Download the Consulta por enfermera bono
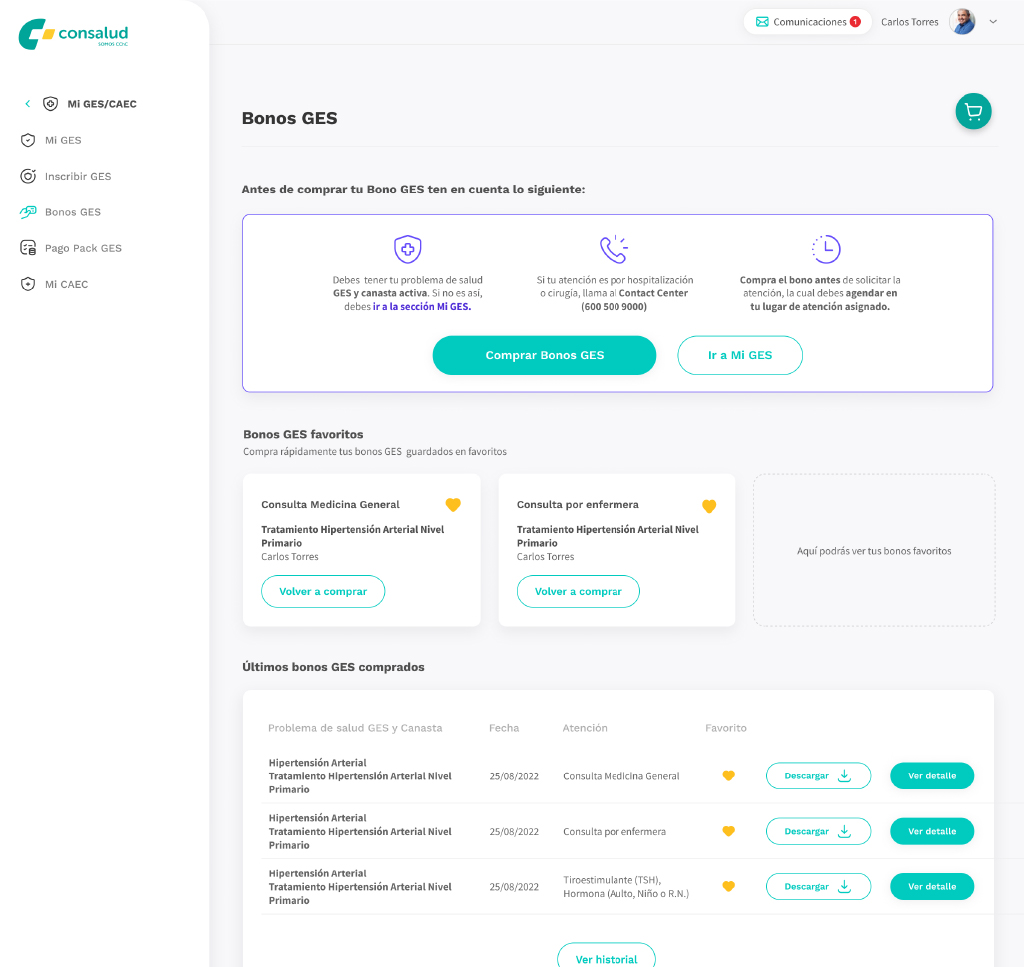The height and width of the screenshot is (967, 1024). click(817, 831)
